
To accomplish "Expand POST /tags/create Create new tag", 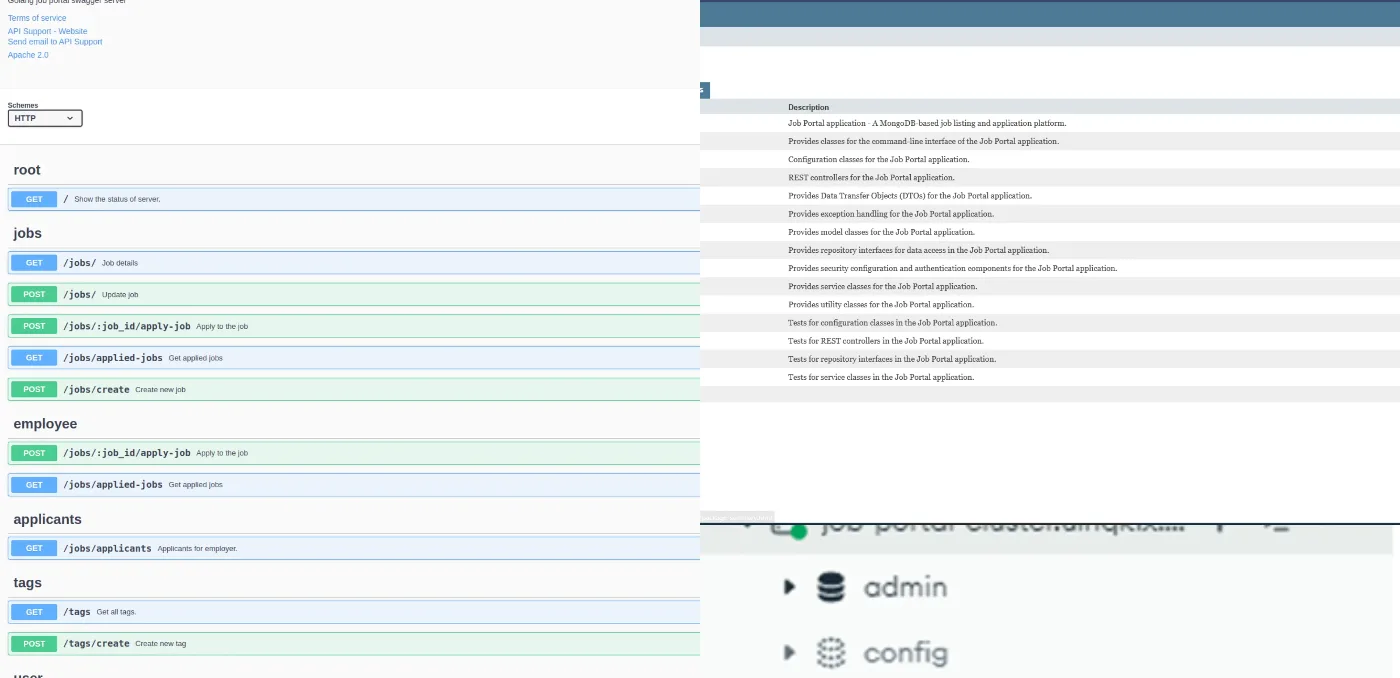I will pyautogui.click(x=354, y=644).
